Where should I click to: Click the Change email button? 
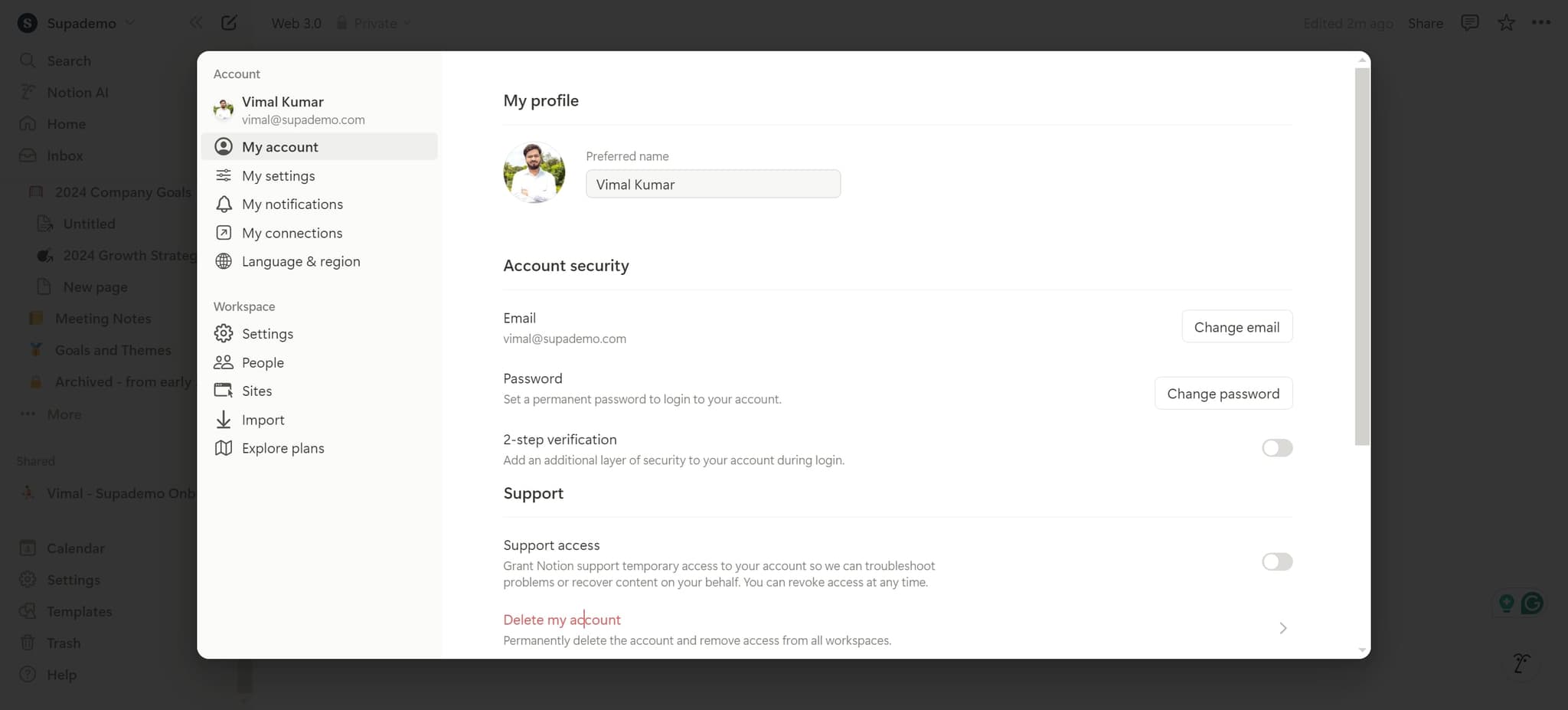[1236, 326]
